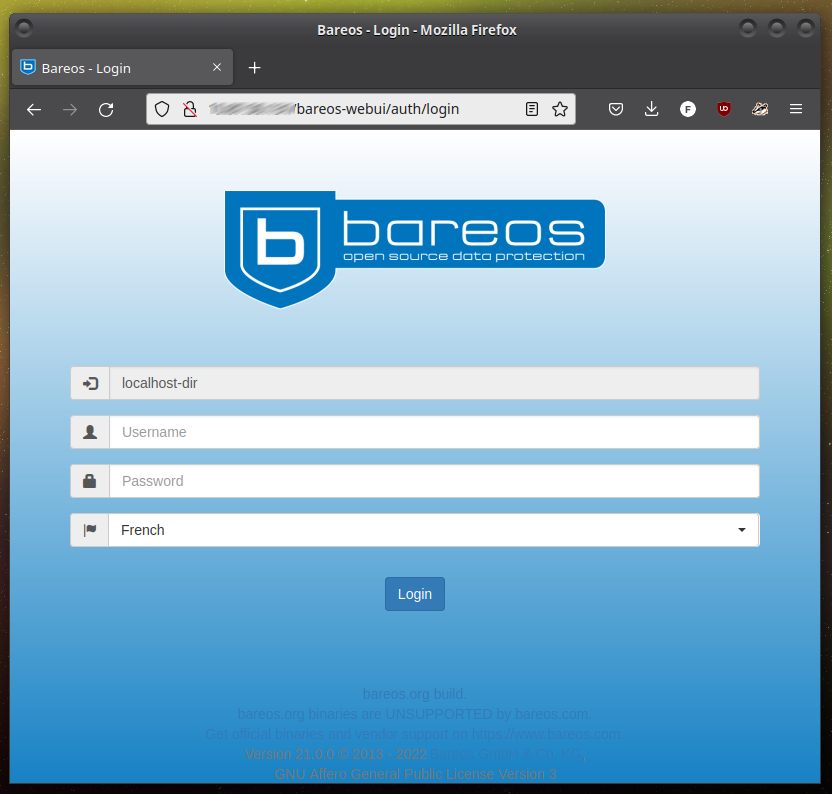Click the crossed-out lock connection icon
Viewport: 832px width, 794px height.
[189, 109]
